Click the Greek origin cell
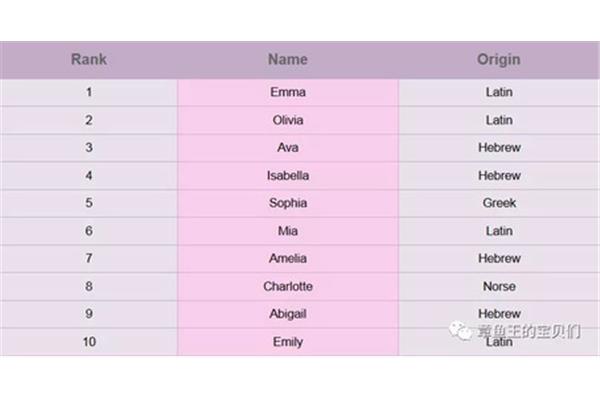This screenshot has height=400, width=600. [499, 203]
